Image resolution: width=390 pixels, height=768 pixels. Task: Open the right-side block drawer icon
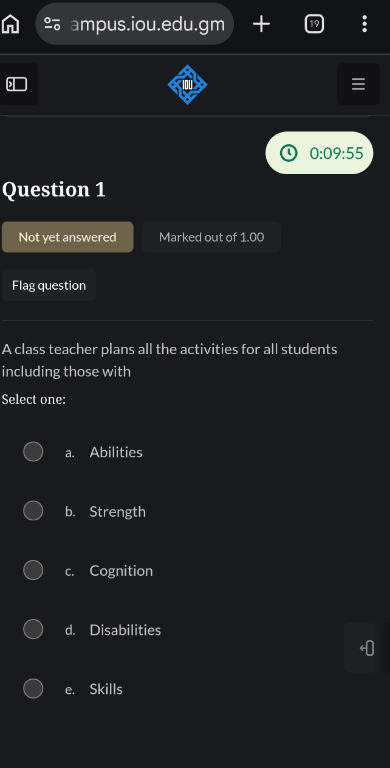[x=366, y=648]
